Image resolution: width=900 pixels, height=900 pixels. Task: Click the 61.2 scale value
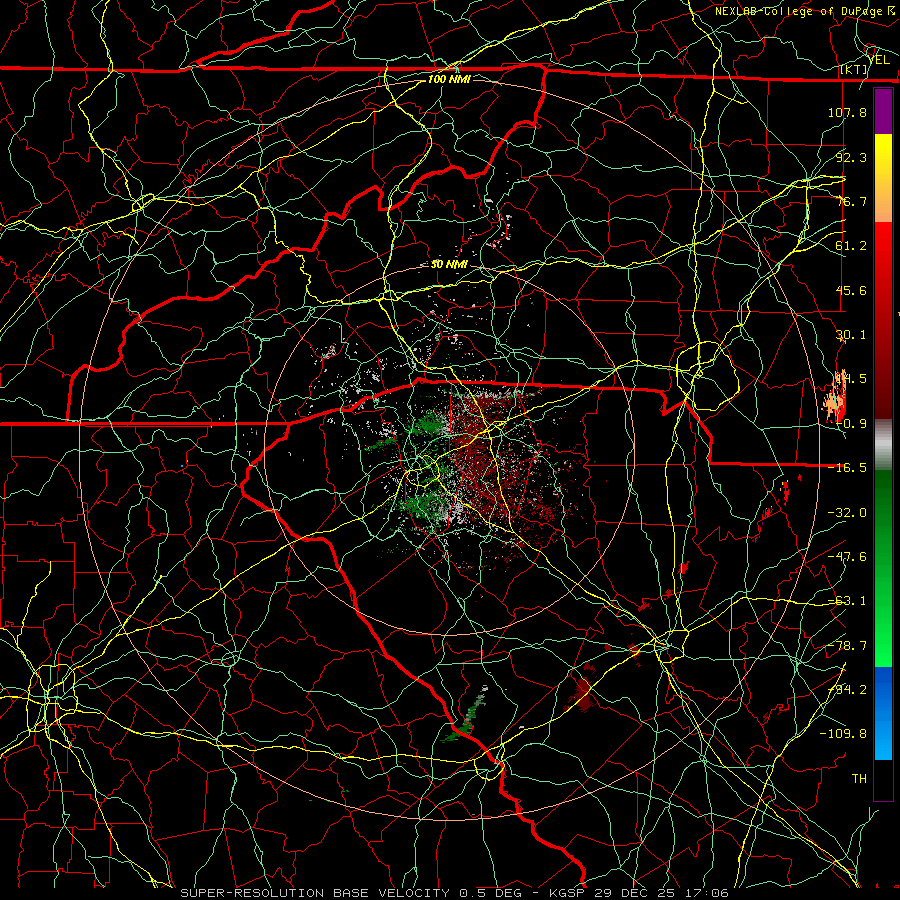851,246
